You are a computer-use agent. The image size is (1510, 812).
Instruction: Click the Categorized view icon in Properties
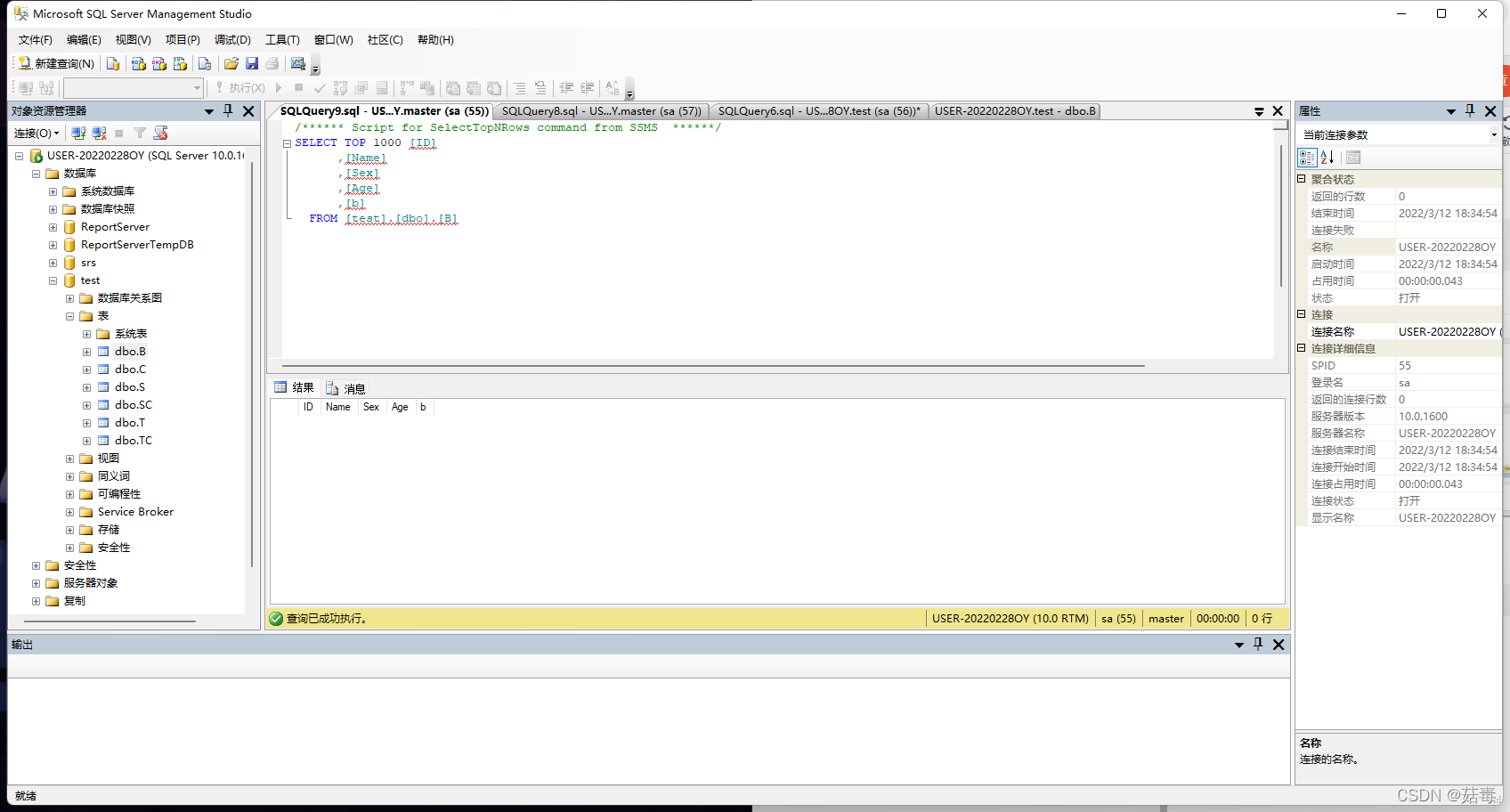pos(1307,158)
